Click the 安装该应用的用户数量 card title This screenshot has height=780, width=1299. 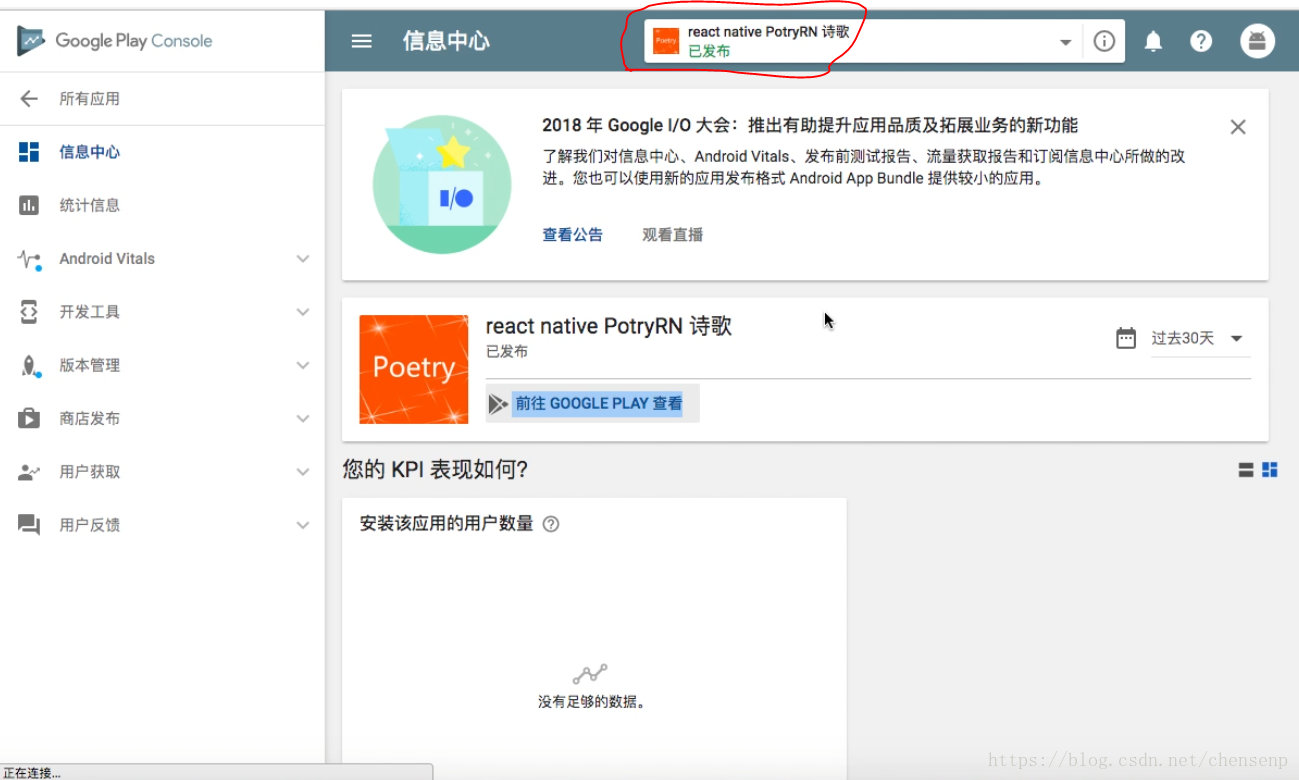tap(447, 524)
